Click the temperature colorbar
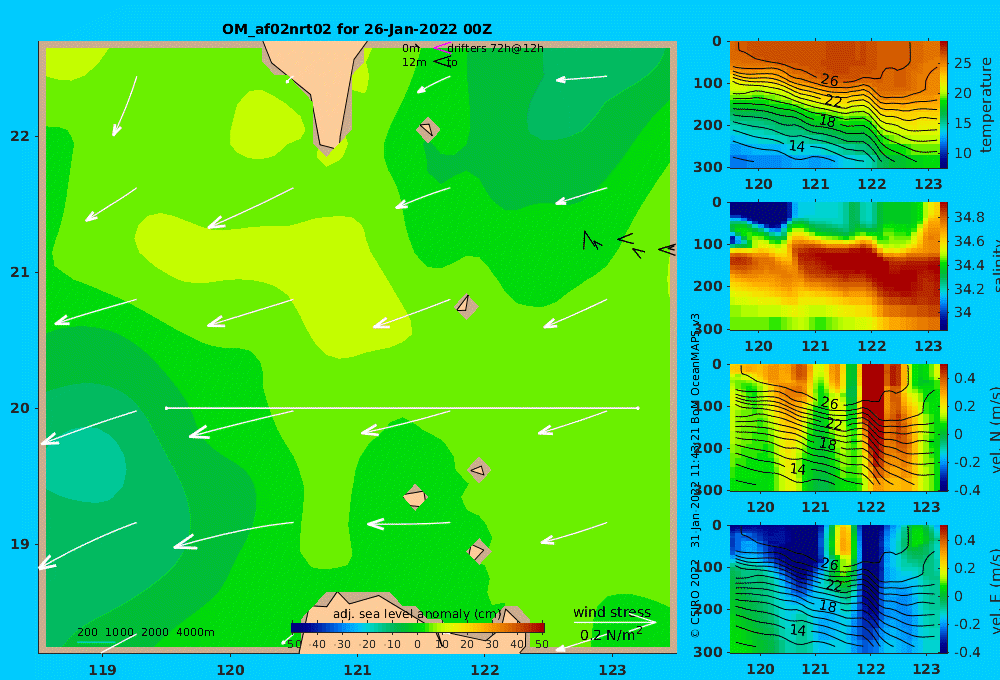Image resolution: width=1000 pixels, height=680 pixels. [x=944, y=105]
